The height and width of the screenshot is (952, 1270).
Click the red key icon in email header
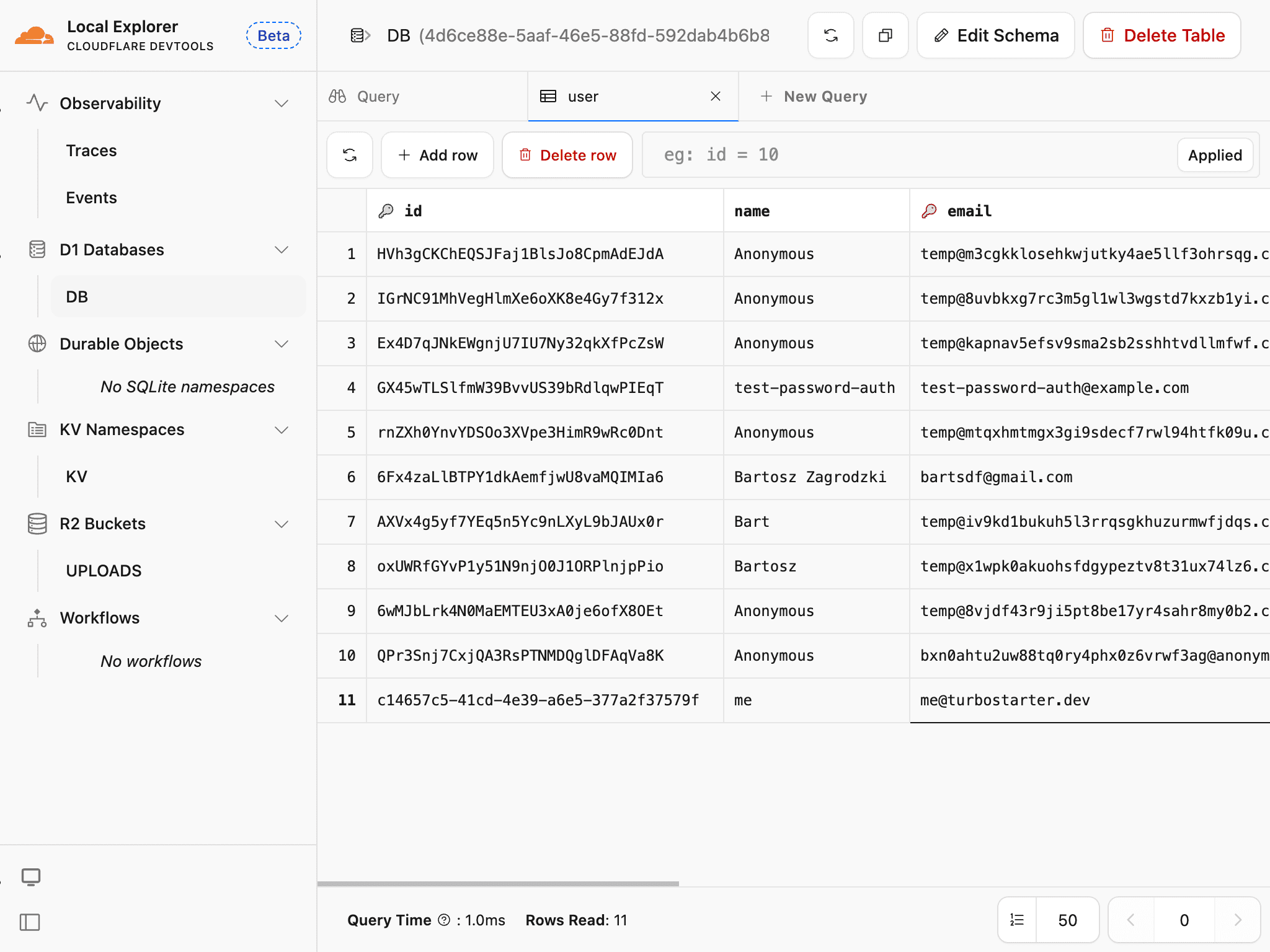point(929,211)
